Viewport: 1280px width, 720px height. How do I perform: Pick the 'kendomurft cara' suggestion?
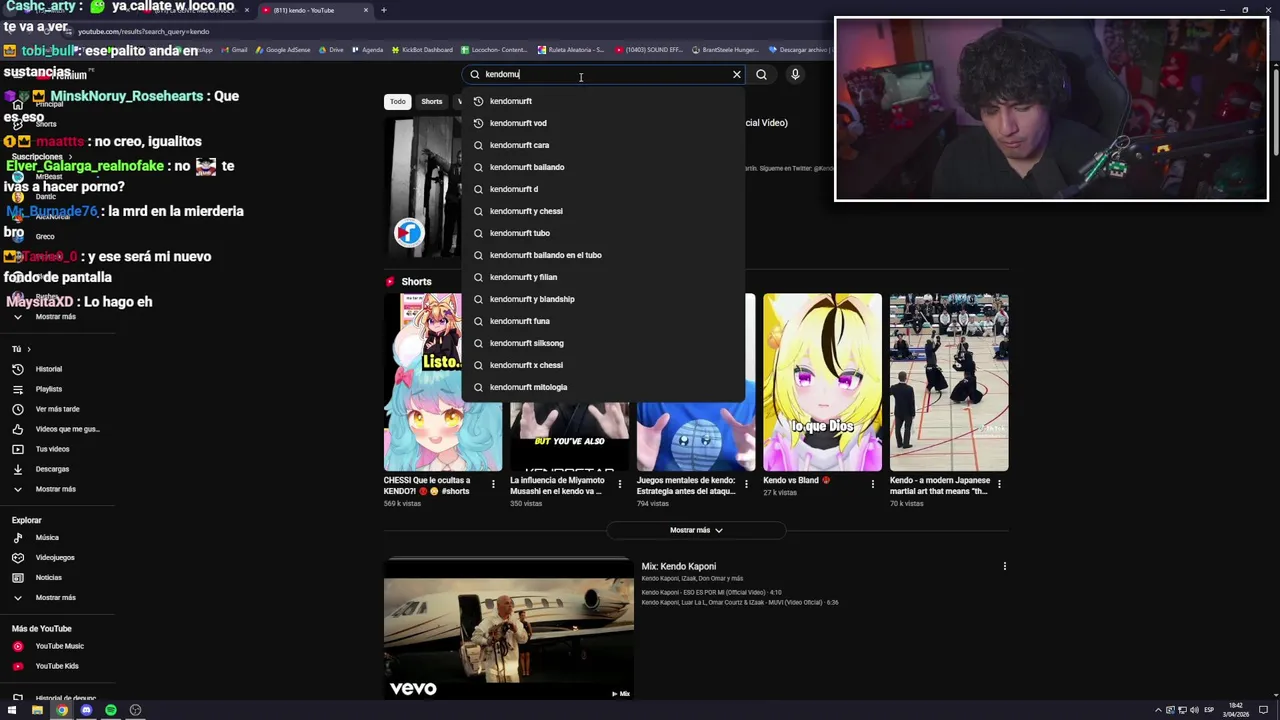(604, 145)
